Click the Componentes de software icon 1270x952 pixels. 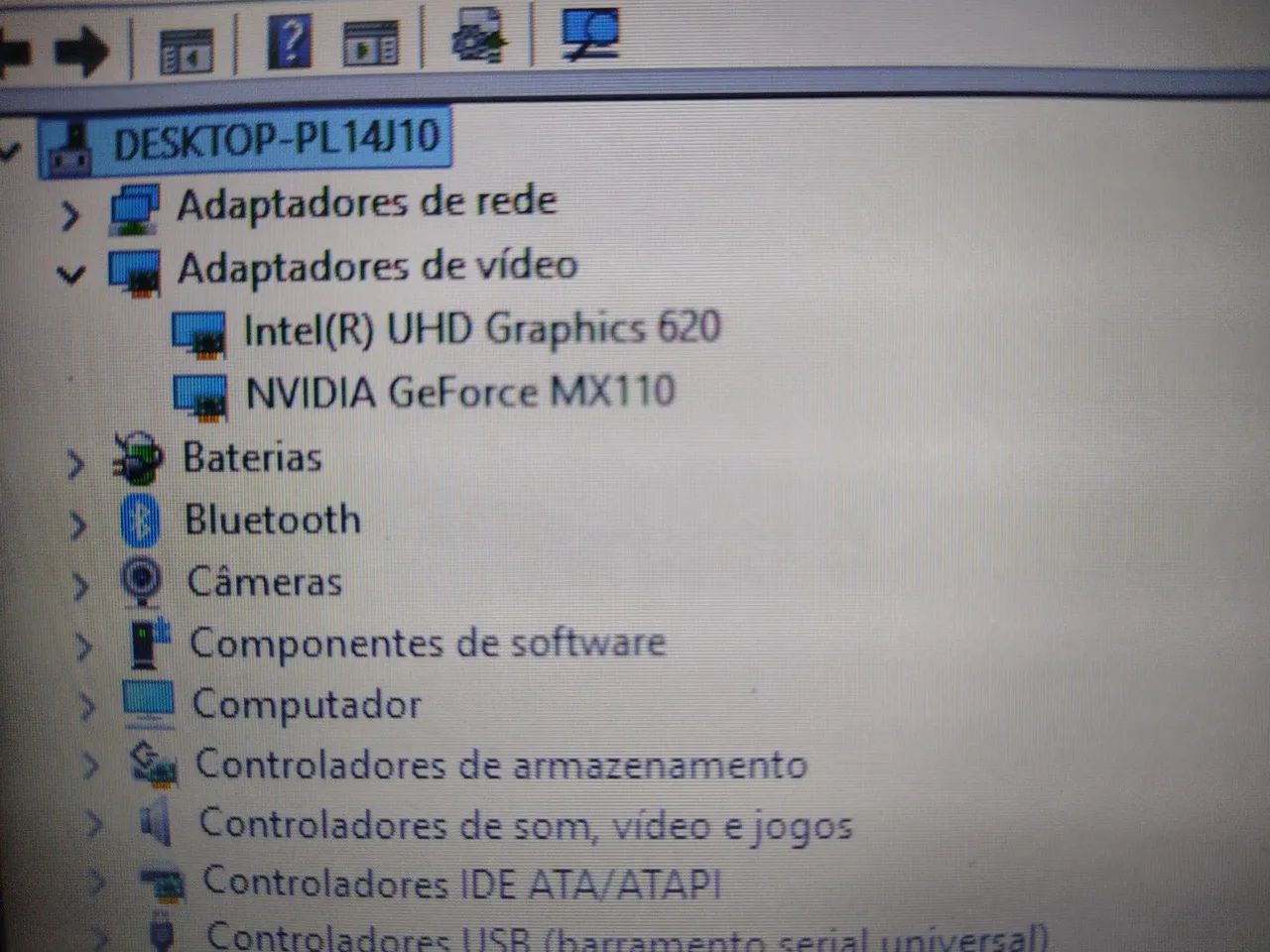click(x=150, y=643)
